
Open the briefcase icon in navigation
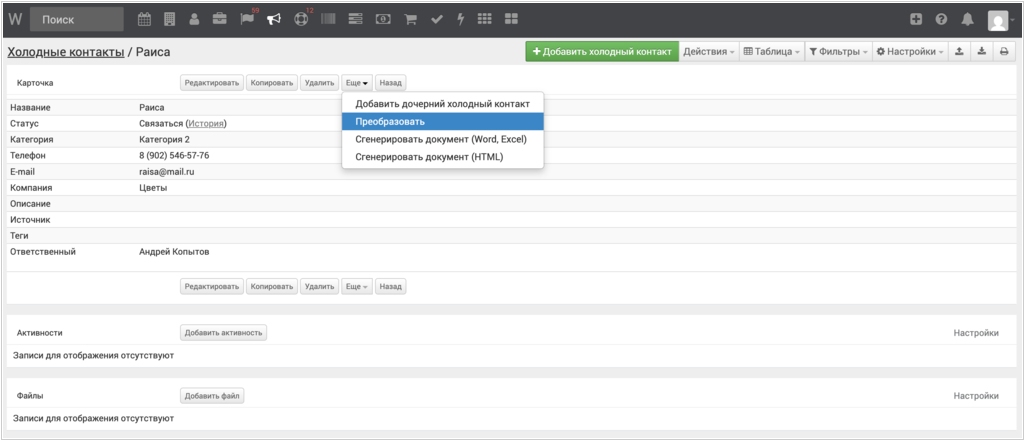tap(219, 19)
